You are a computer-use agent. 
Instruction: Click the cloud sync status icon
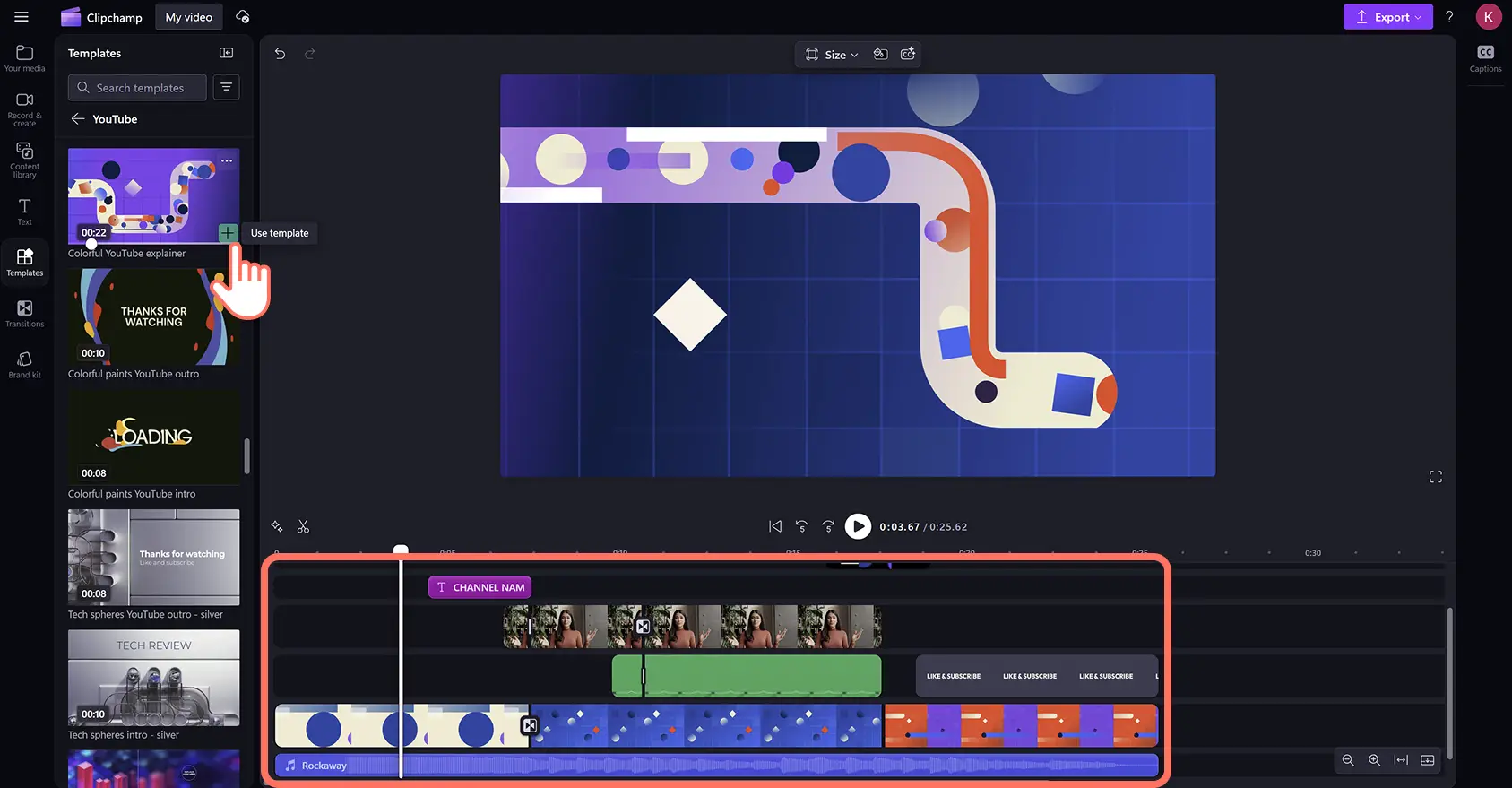(x=242, y=17)
